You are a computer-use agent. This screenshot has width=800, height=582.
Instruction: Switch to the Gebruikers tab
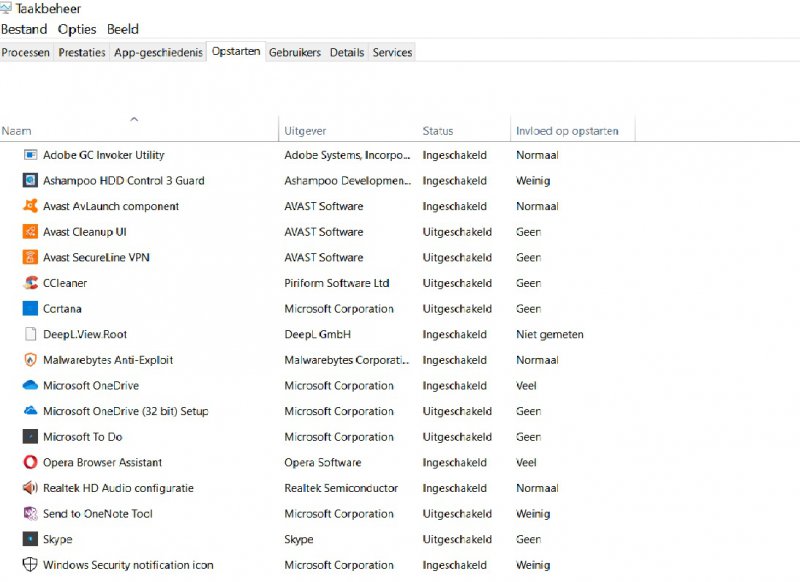click(x=295, y=53)
